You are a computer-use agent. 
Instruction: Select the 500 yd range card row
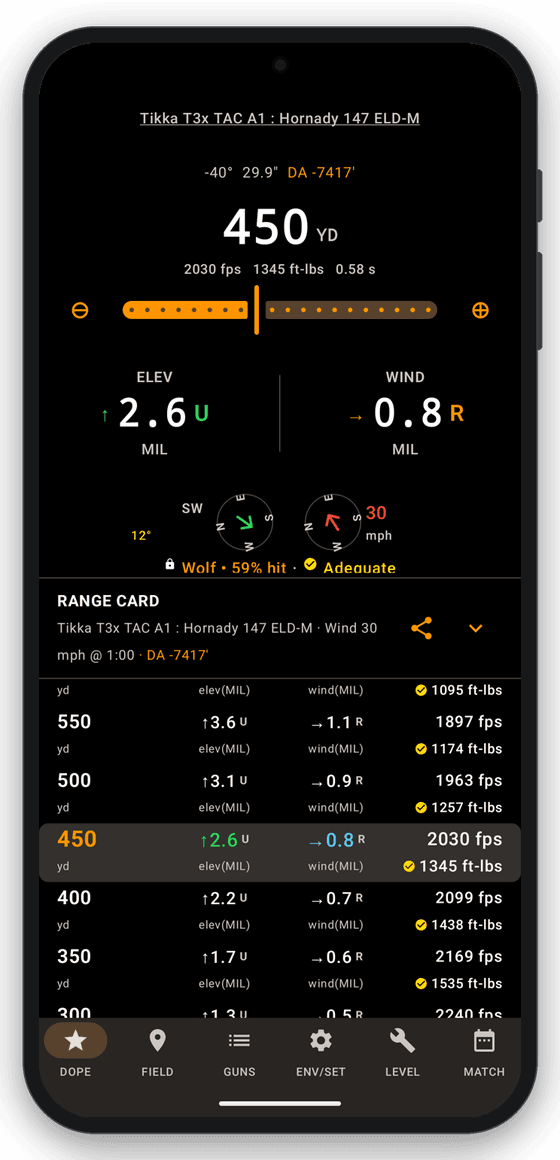click(x=280, y=794)
